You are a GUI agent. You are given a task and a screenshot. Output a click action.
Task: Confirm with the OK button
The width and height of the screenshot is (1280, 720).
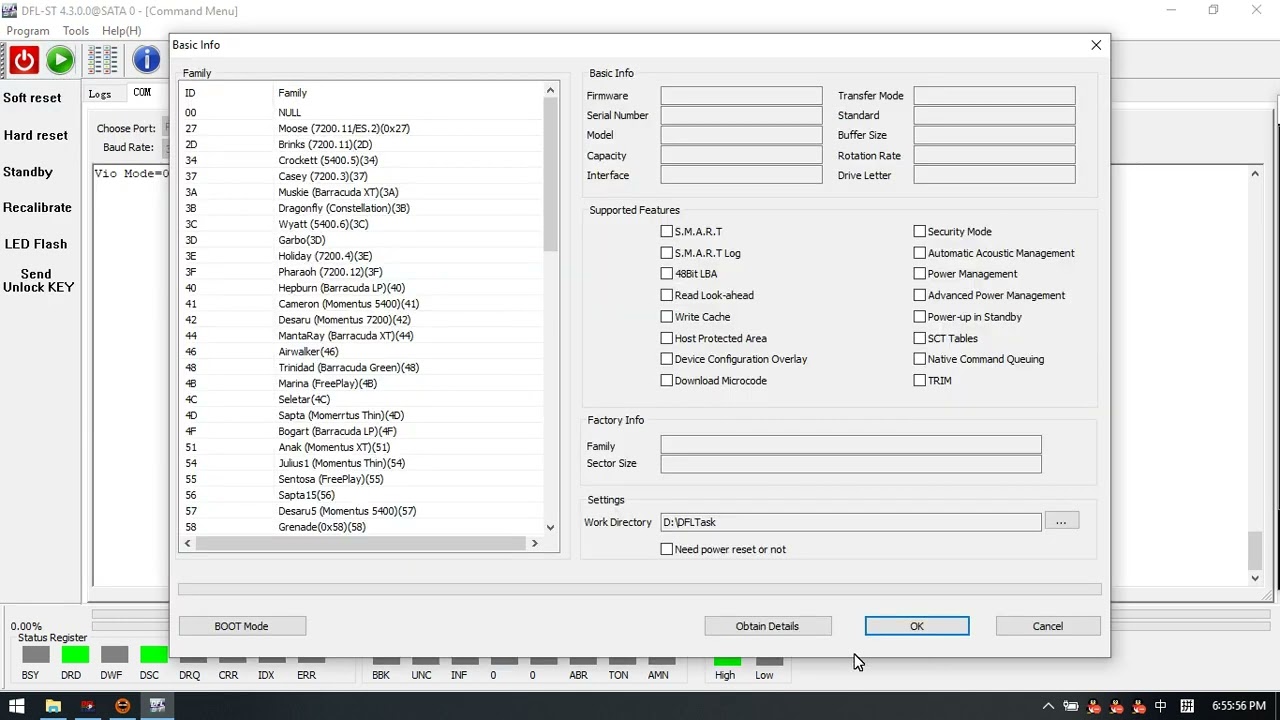click(917, 626)
